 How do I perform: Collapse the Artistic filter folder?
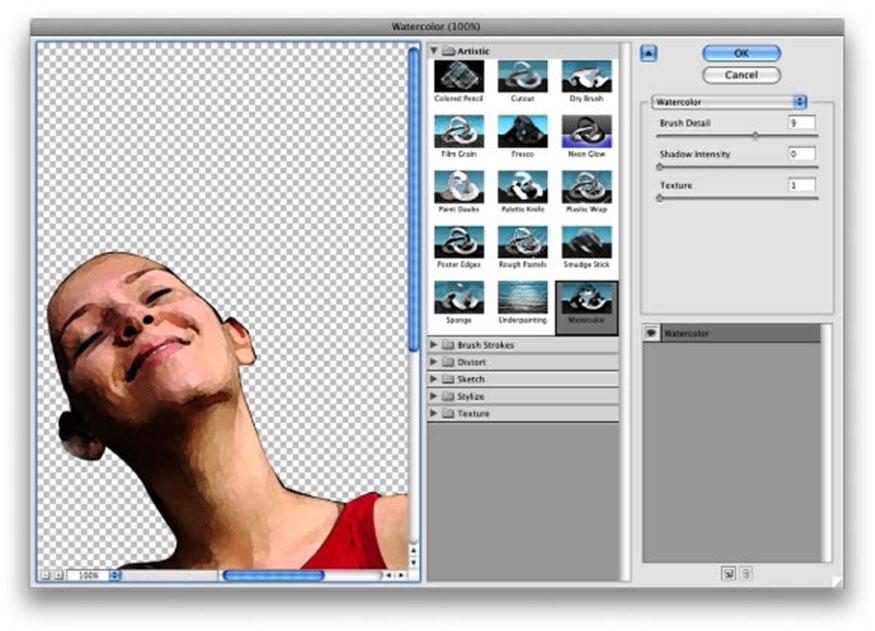click(434, 50)
